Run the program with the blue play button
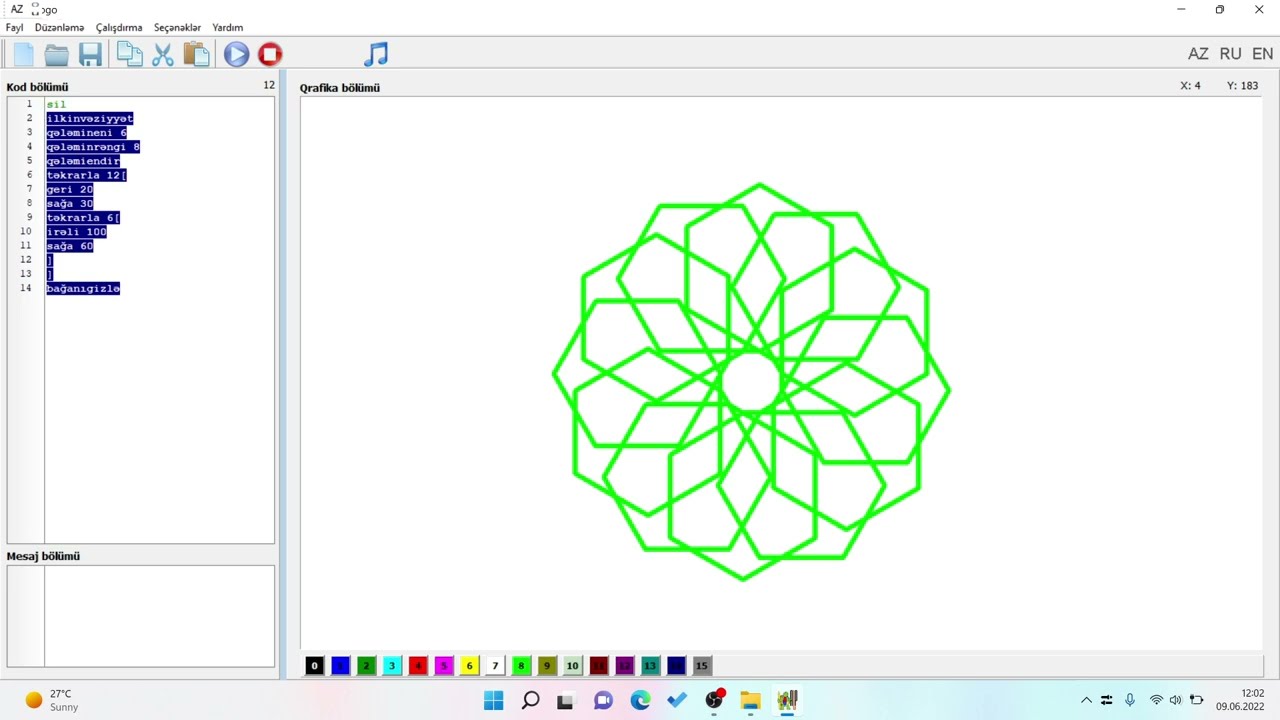This screenshot has width=1280, height=720. point(236,54)
